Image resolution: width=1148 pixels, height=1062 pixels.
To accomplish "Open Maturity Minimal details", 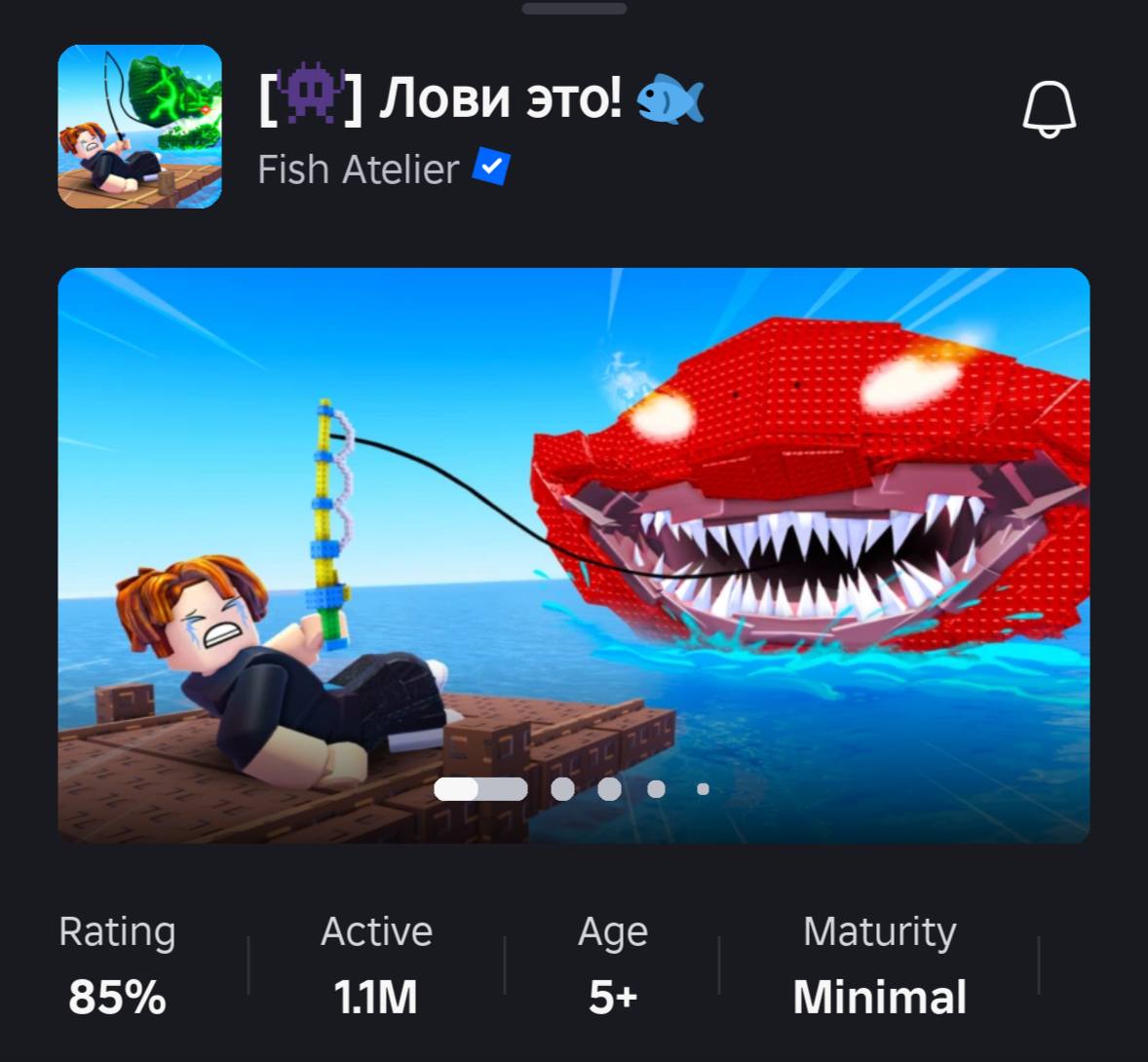I will tap(879, 966).
